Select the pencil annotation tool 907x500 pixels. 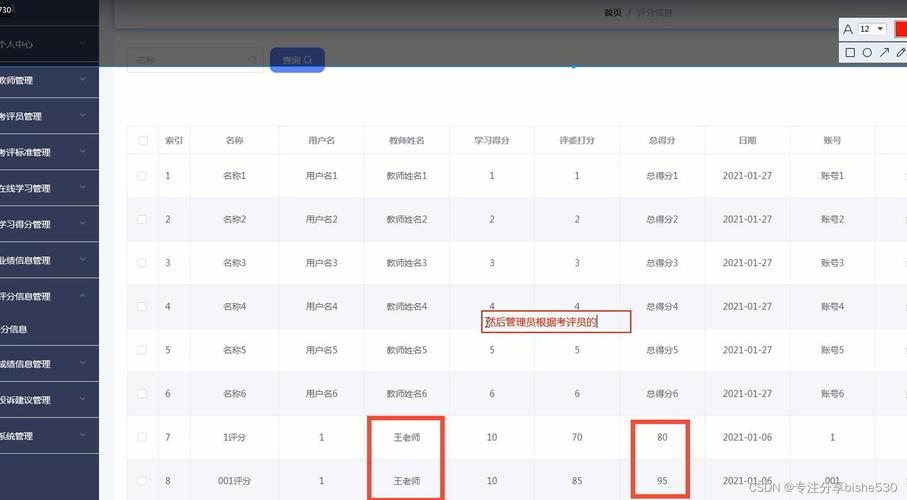pos(901,53)
